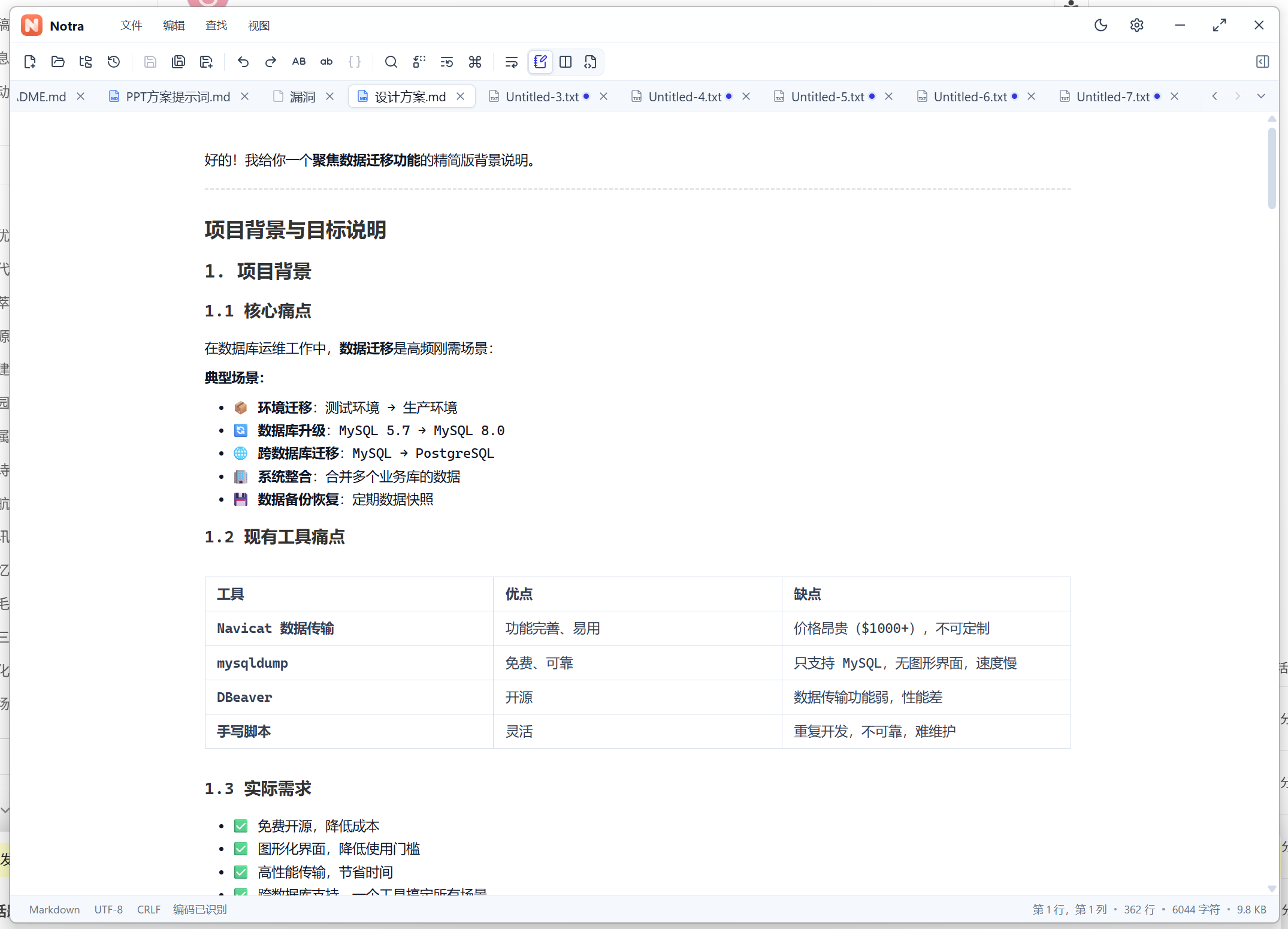Image resolution: width=1288 pixels, height=929 pixels.
Task: Click the Save As icon
Action: [207, 62]
